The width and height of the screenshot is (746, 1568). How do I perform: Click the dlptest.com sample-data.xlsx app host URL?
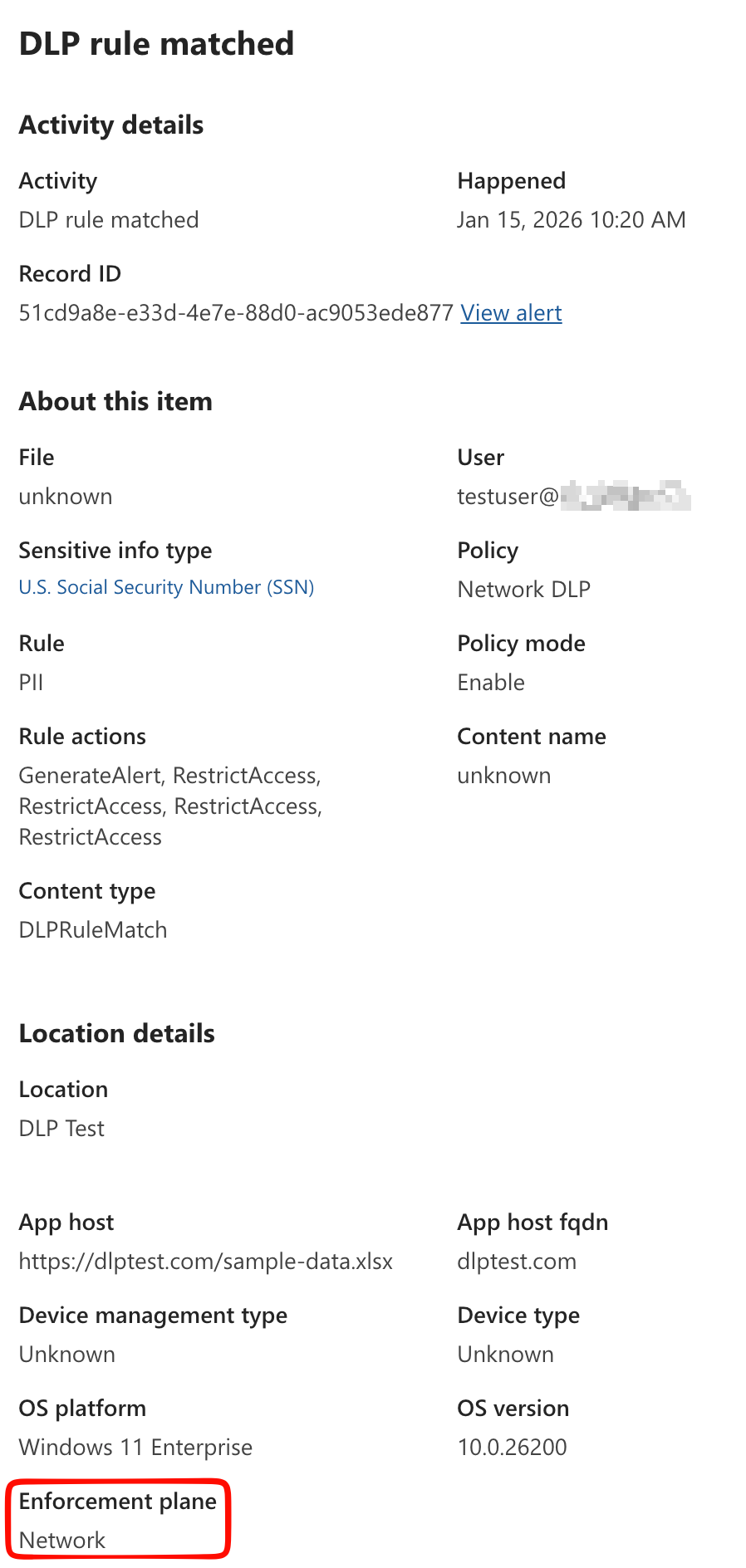(205, 1261)
